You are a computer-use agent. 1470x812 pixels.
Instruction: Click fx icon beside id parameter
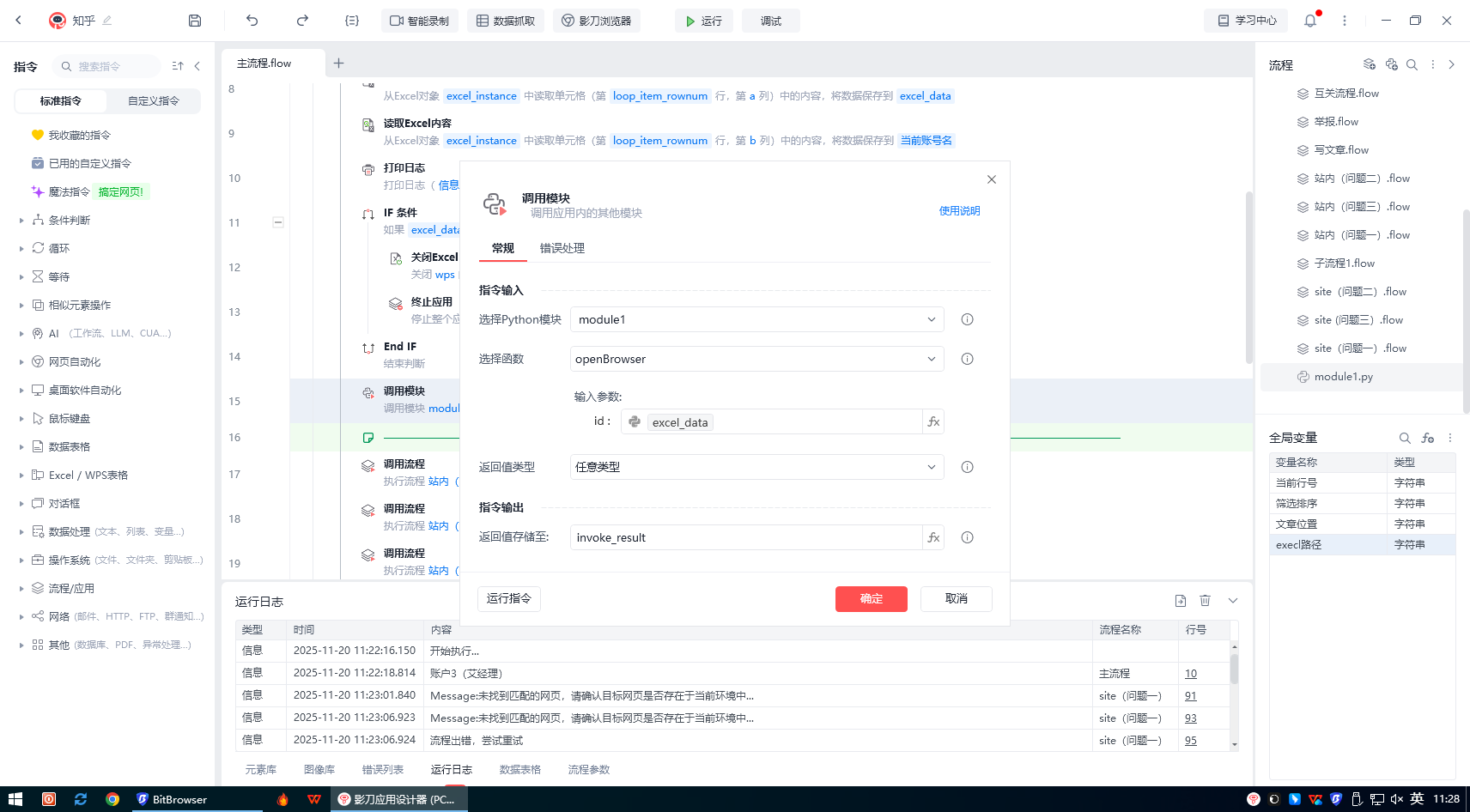point(933,421)
